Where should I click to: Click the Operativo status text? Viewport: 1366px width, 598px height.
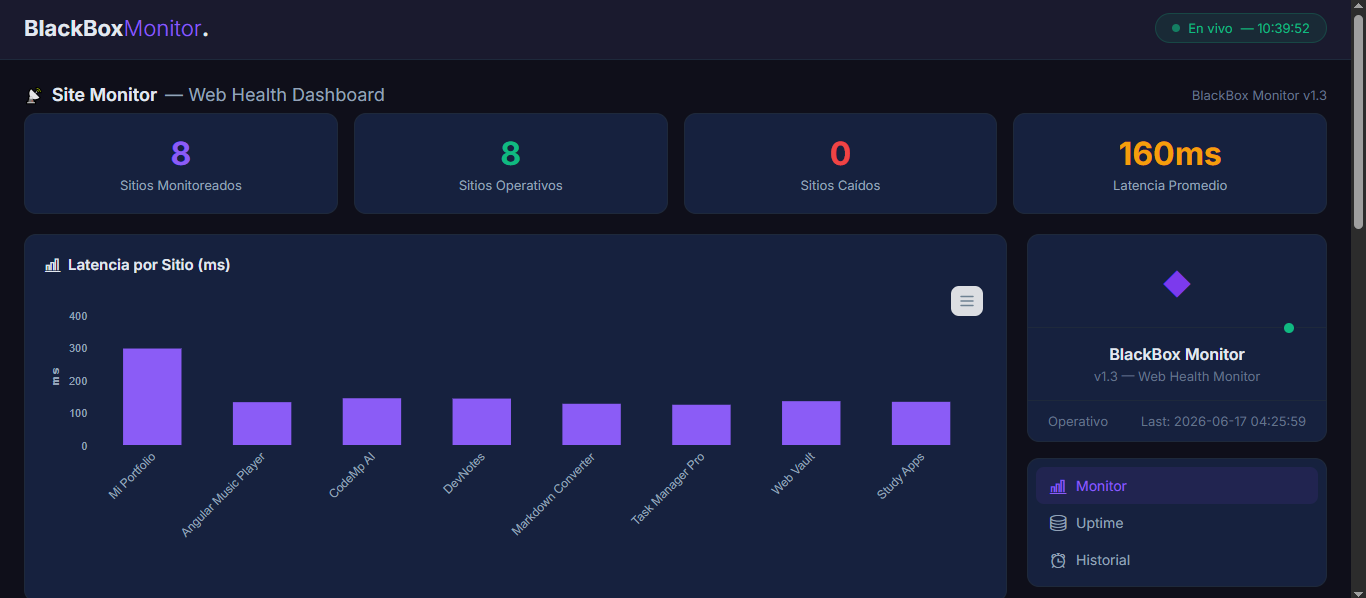coord(1078,421)
